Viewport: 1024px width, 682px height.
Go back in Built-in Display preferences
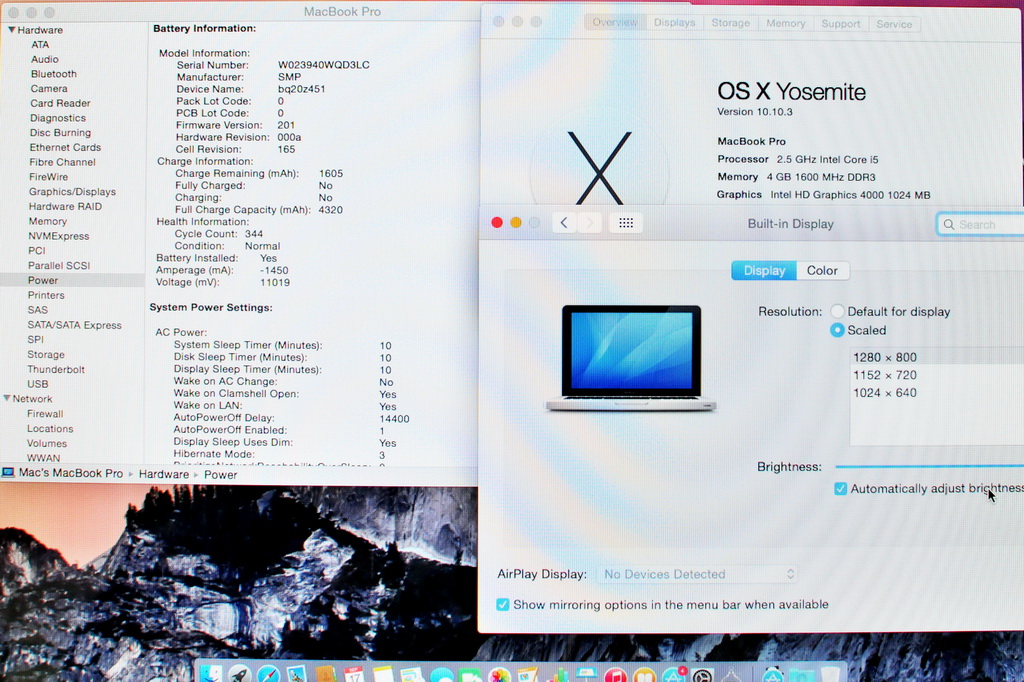click(x=564, y=223)
